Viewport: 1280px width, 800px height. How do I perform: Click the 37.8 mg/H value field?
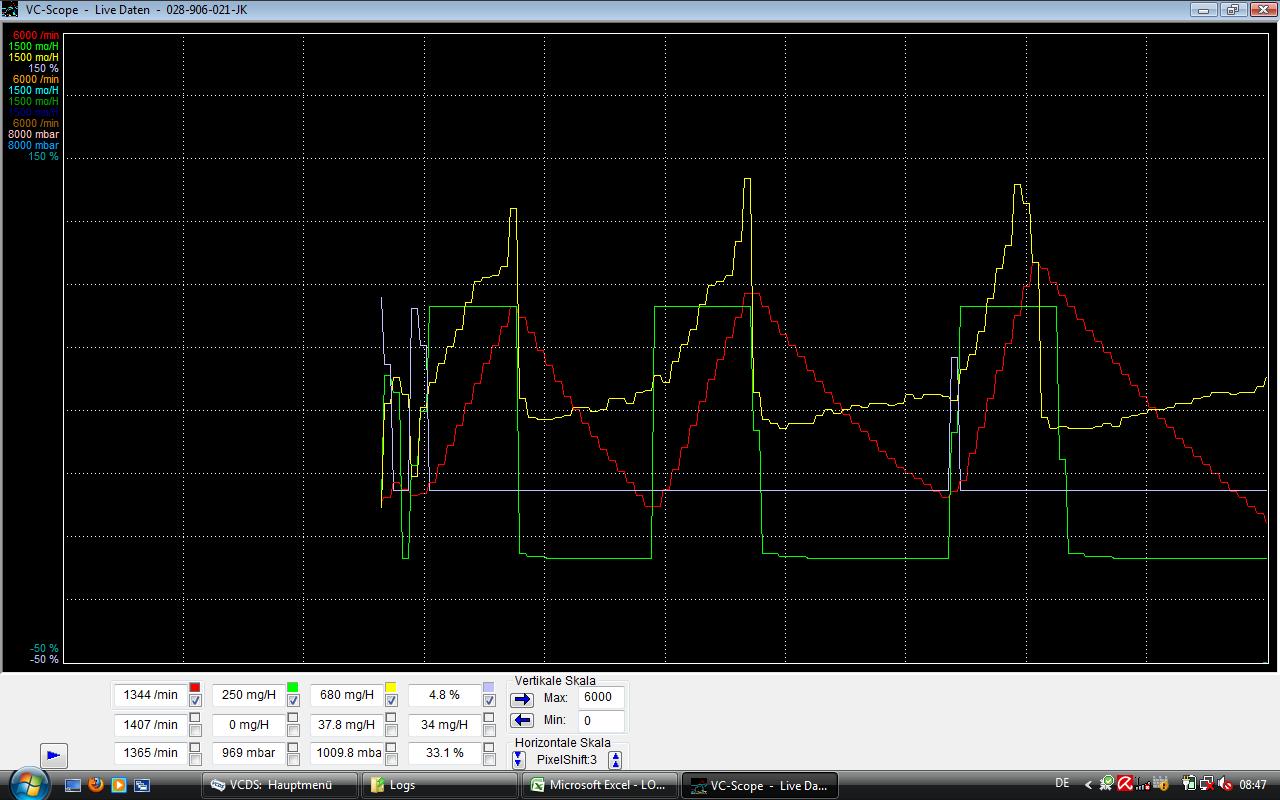click(x=347, y=724)
